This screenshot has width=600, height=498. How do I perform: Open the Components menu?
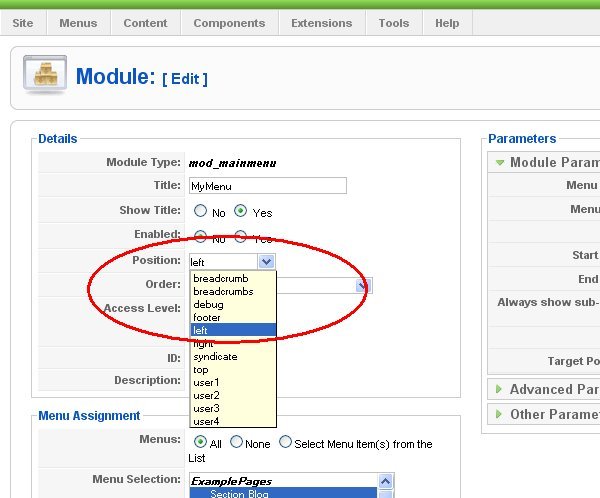click(x=229, y=23)
